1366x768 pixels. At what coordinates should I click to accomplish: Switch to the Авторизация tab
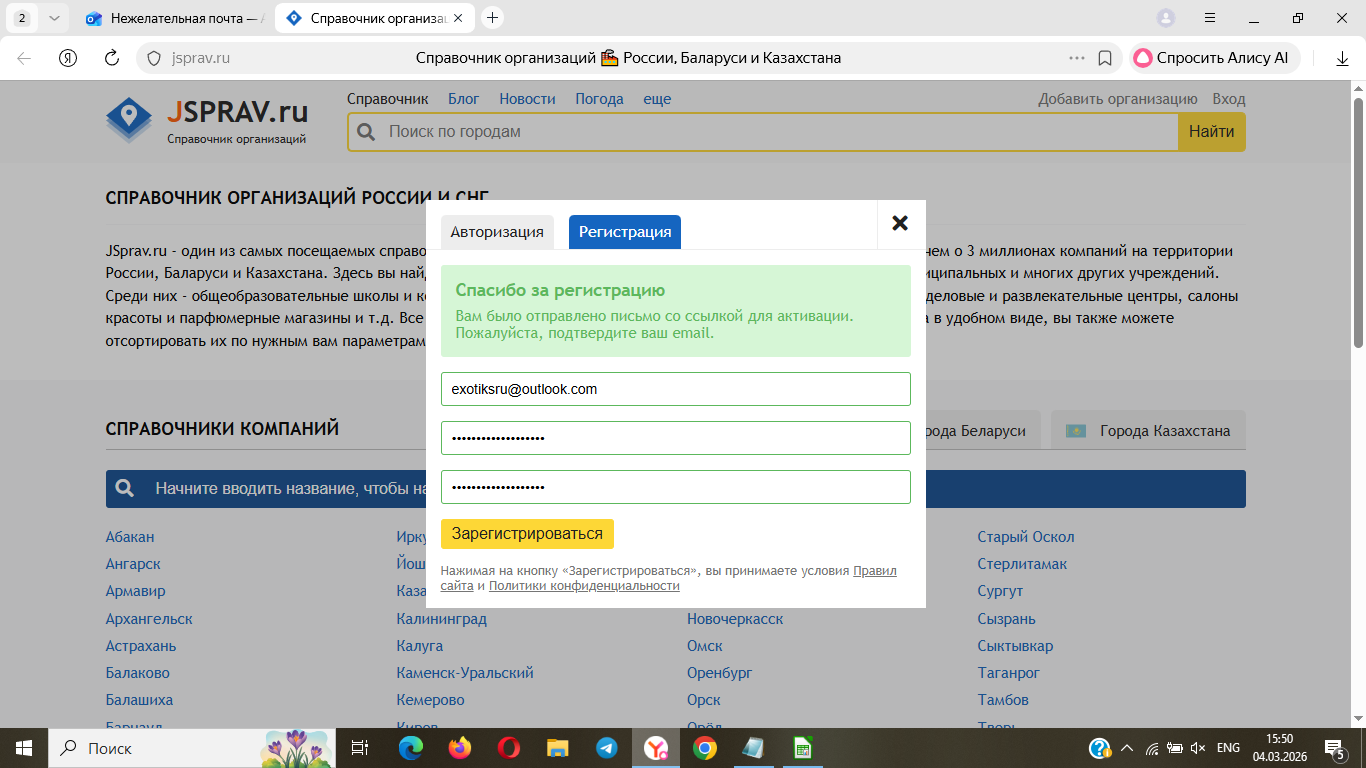tap(497, 232)
